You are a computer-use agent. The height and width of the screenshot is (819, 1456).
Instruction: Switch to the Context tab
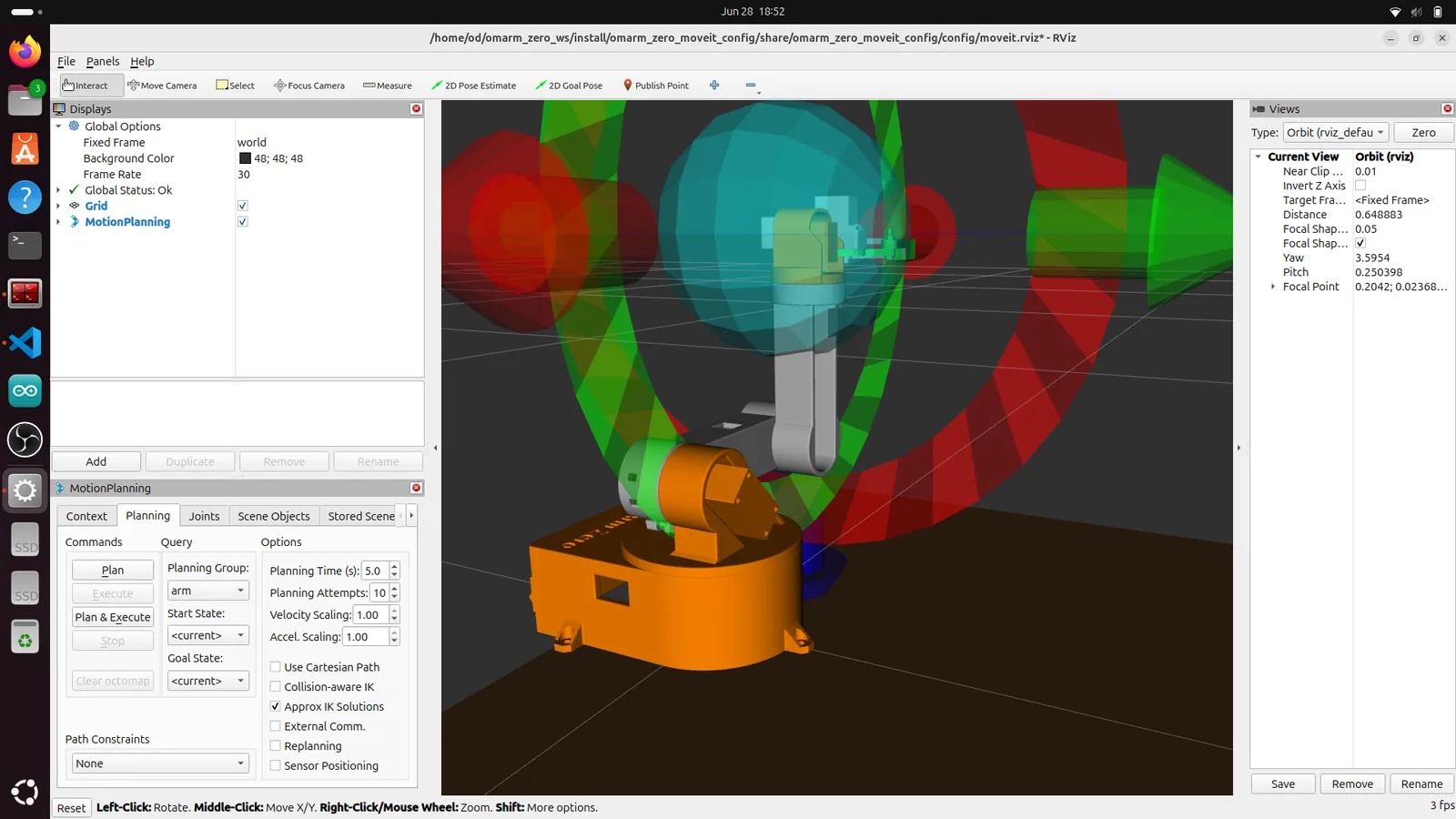click(86, 516)
